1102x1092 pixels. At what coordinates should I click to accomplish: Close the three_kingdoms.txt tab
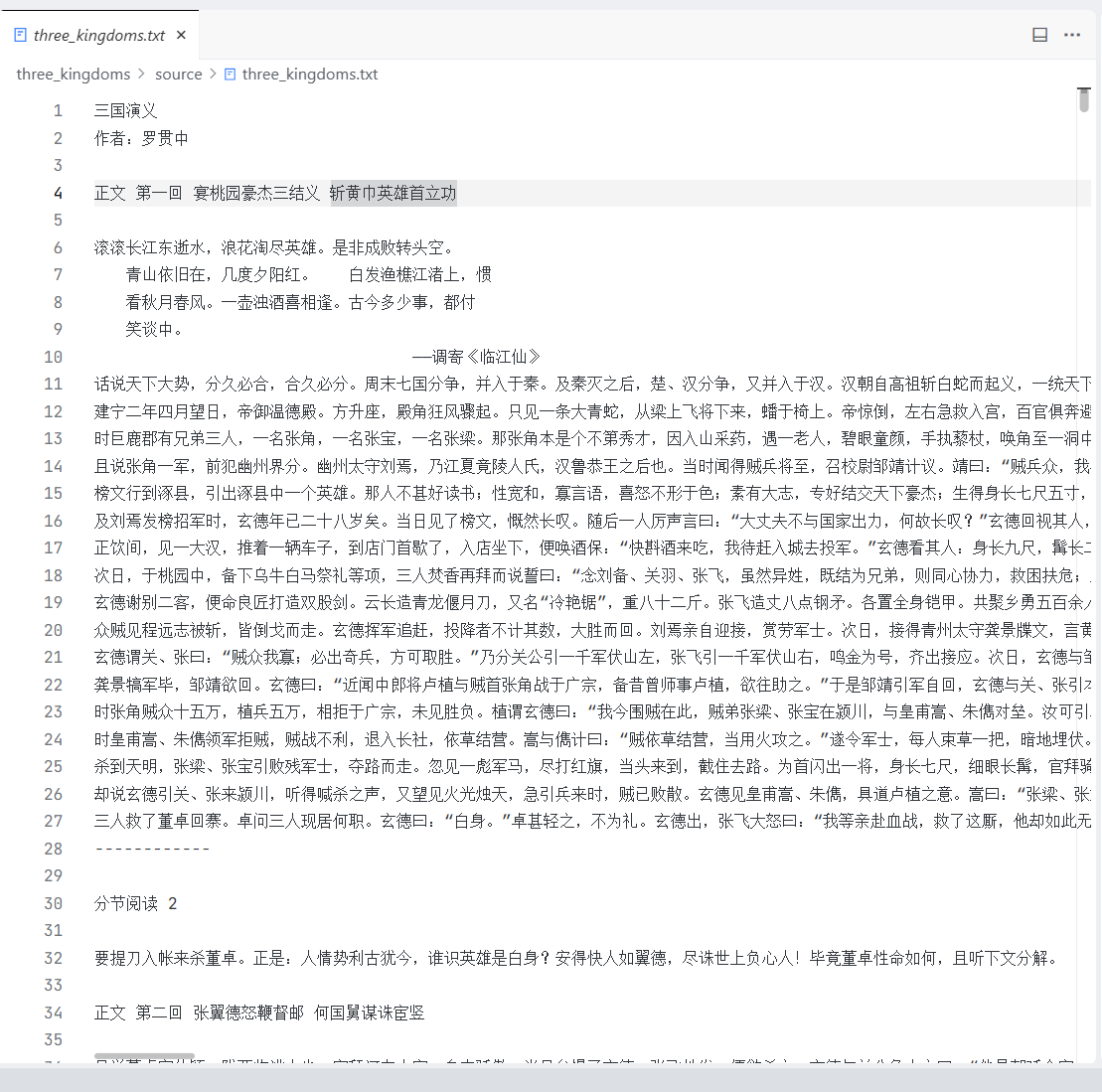click(181, 35)
